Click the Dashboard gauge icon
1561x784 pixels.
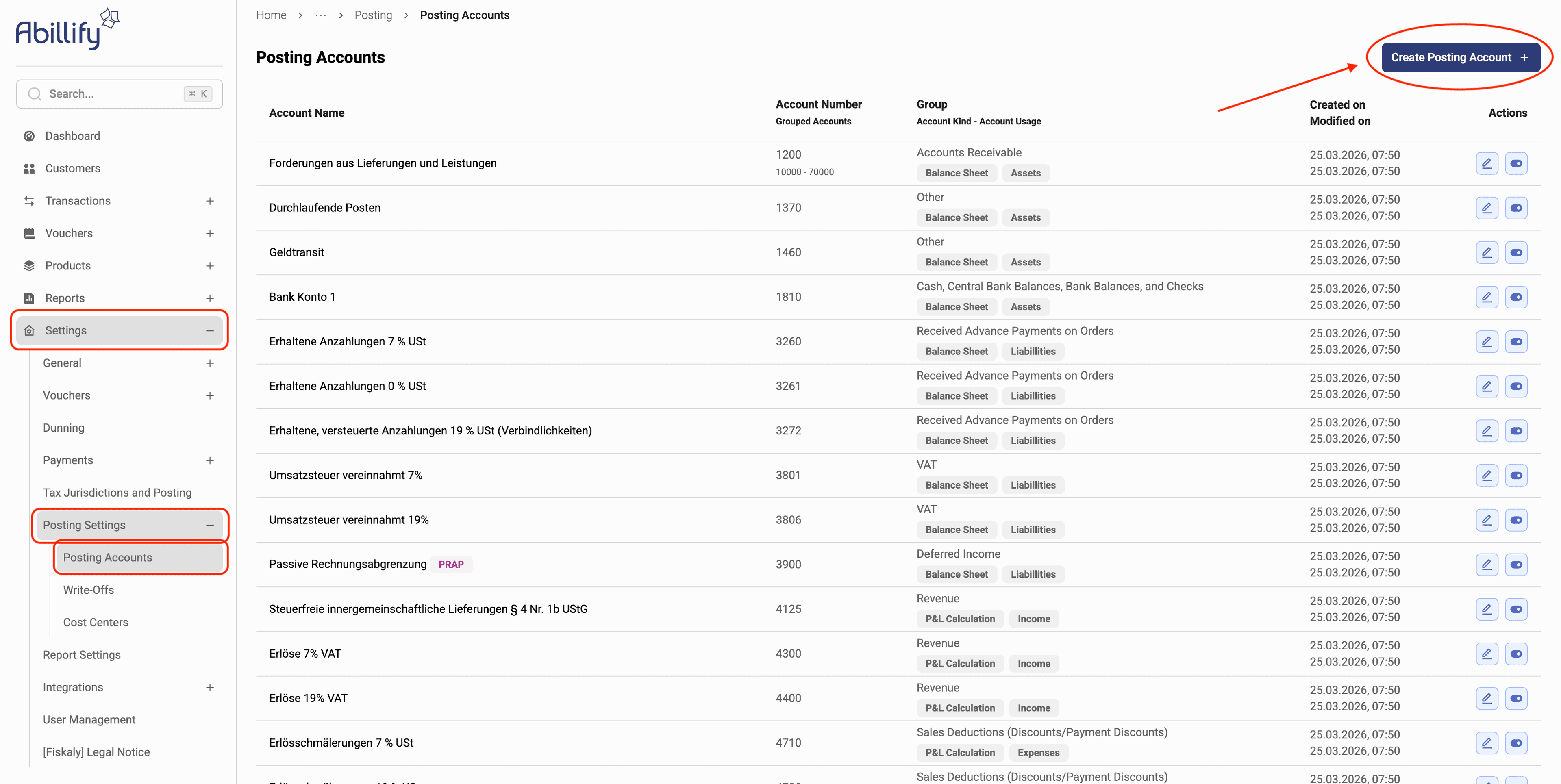(29, 136)
